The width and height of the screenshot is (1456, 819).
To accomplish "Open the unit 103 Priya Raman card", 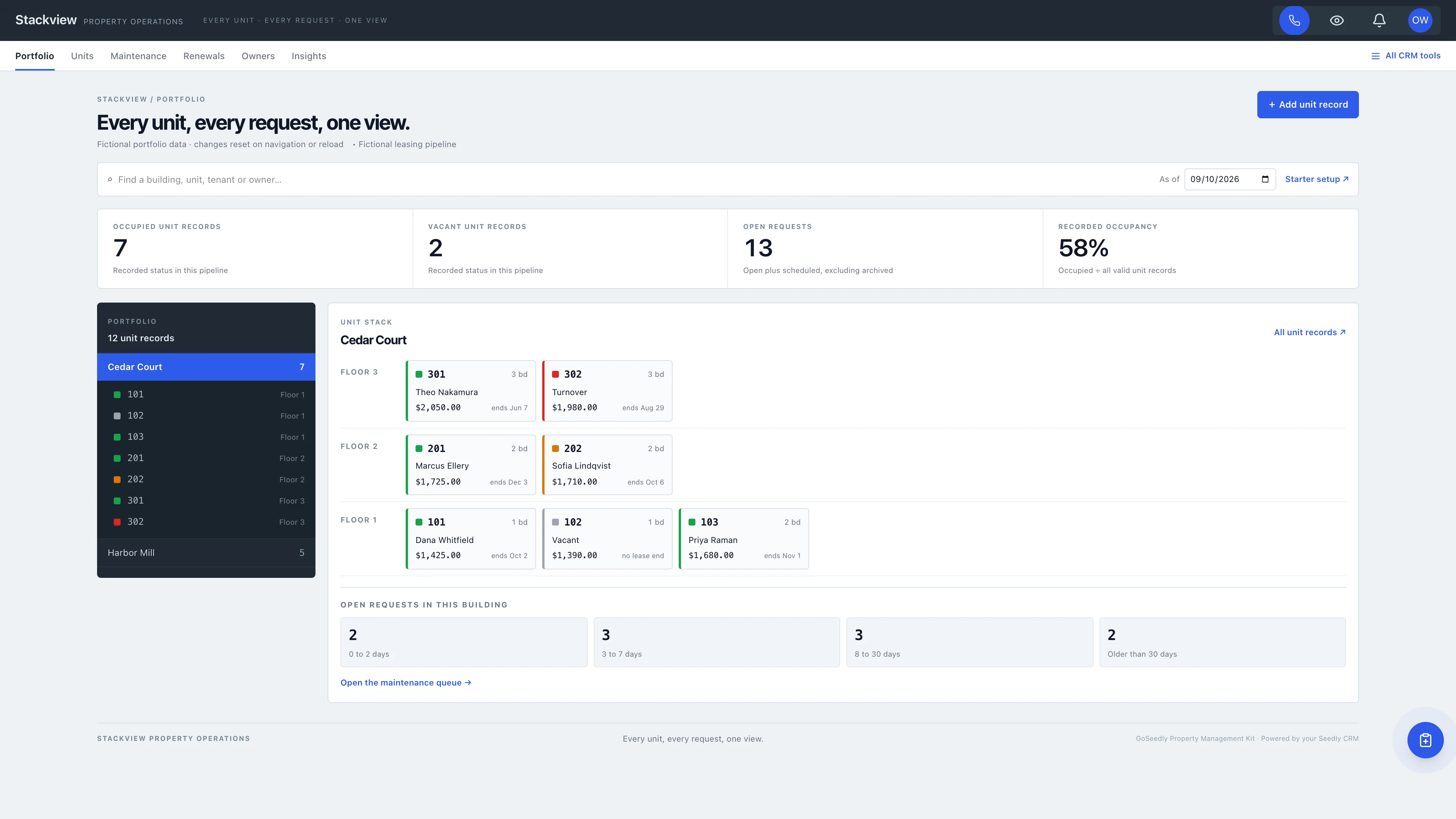I will point(744,539).
